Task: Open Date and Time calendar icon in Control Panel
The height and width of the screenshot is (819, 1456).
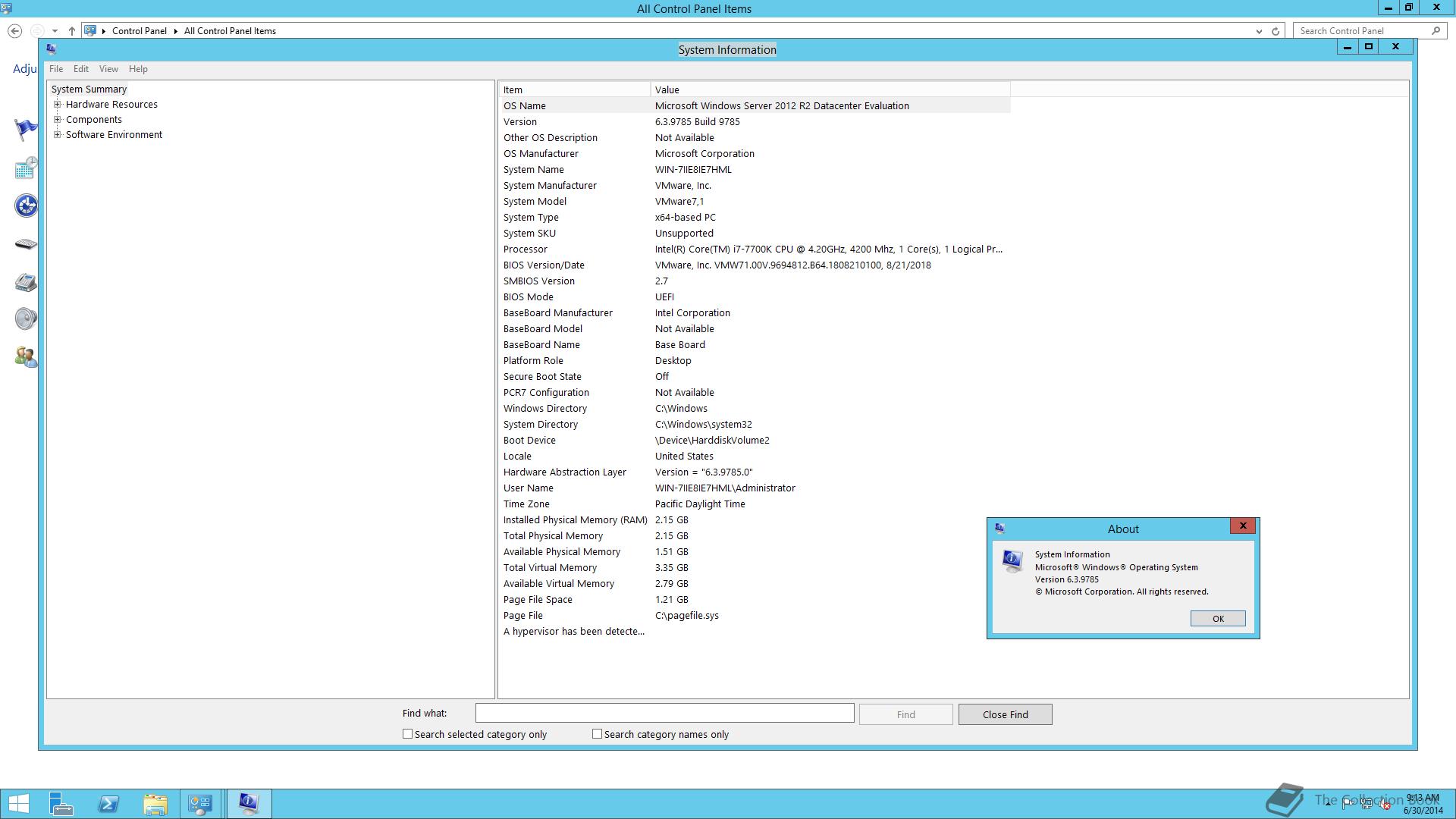Action: pyautogui.click(x=26, y=168)
